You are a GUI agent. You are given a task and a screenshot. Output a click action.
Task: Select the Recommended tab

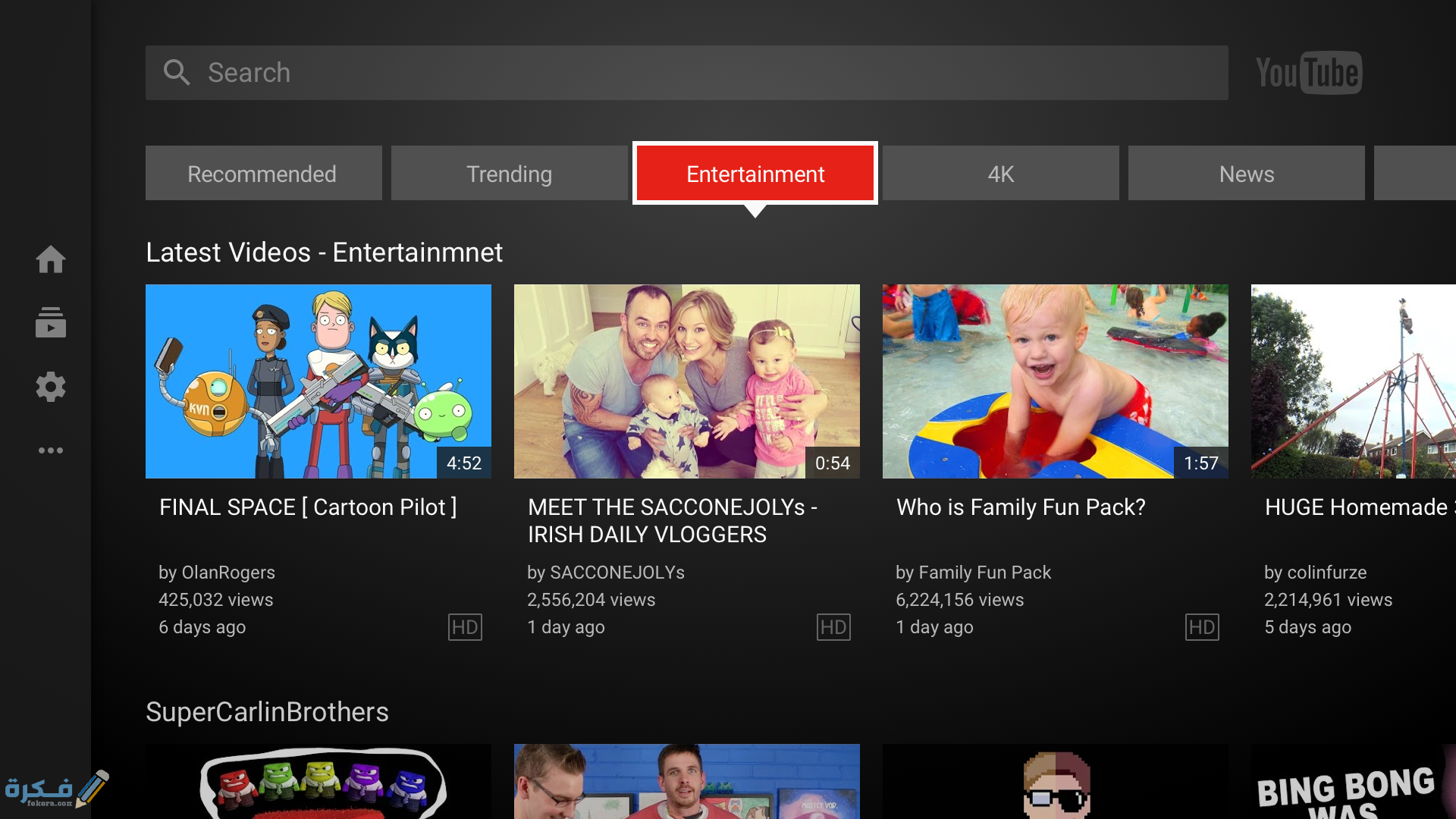[x=263, y=174]
